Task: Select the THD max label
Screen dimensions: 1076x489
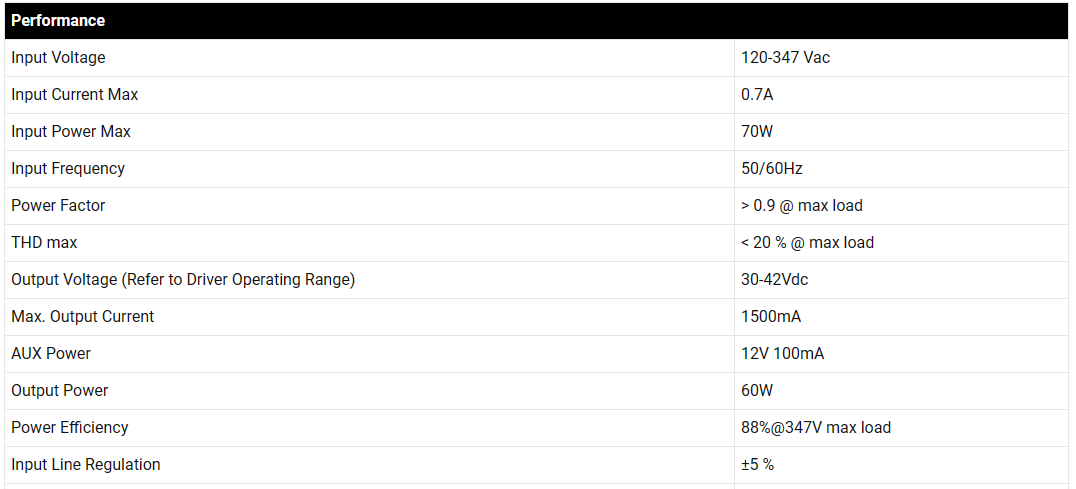Action: click(44, 243)
